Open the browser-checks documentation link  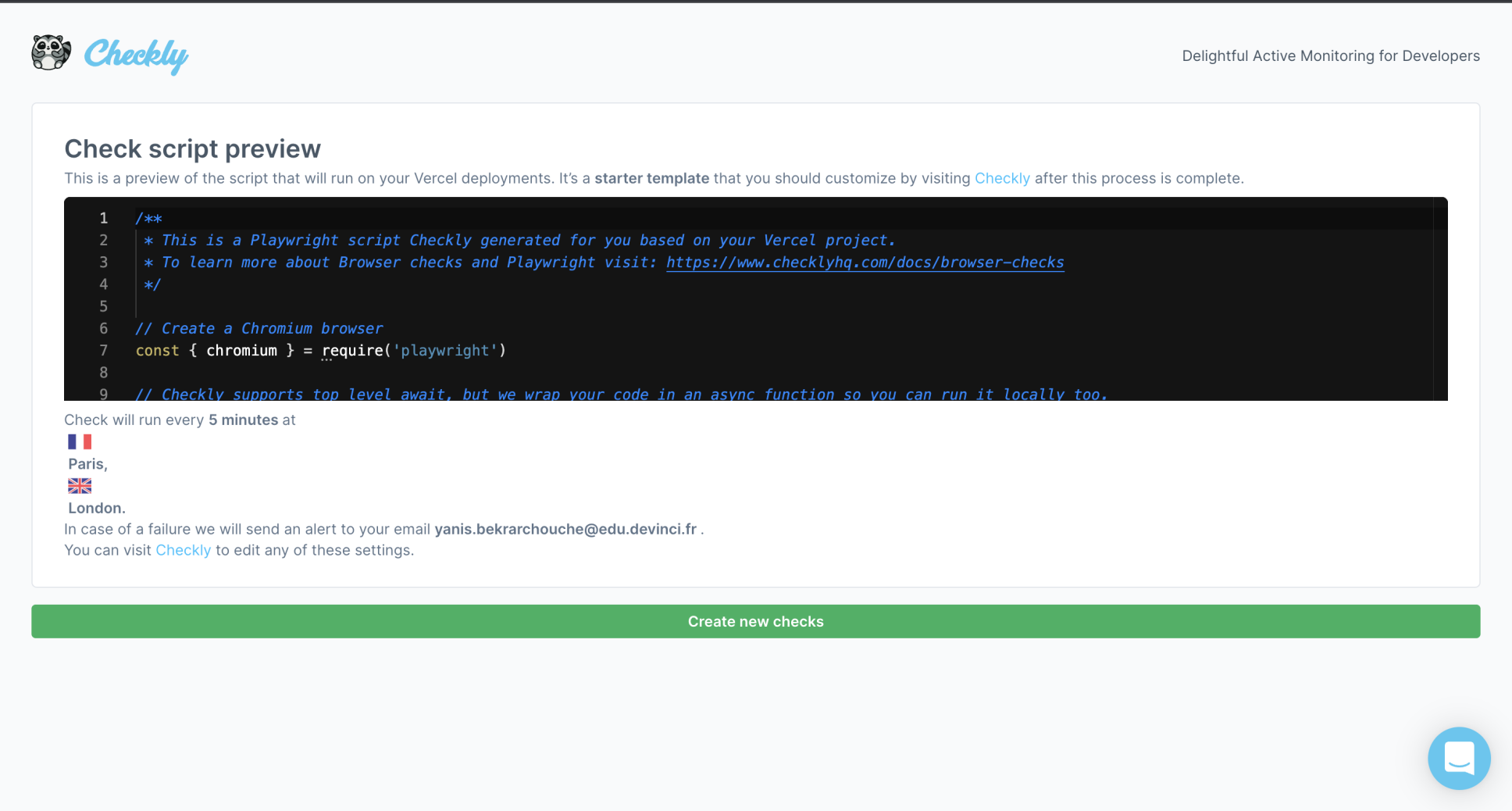[x=864, y=262]
